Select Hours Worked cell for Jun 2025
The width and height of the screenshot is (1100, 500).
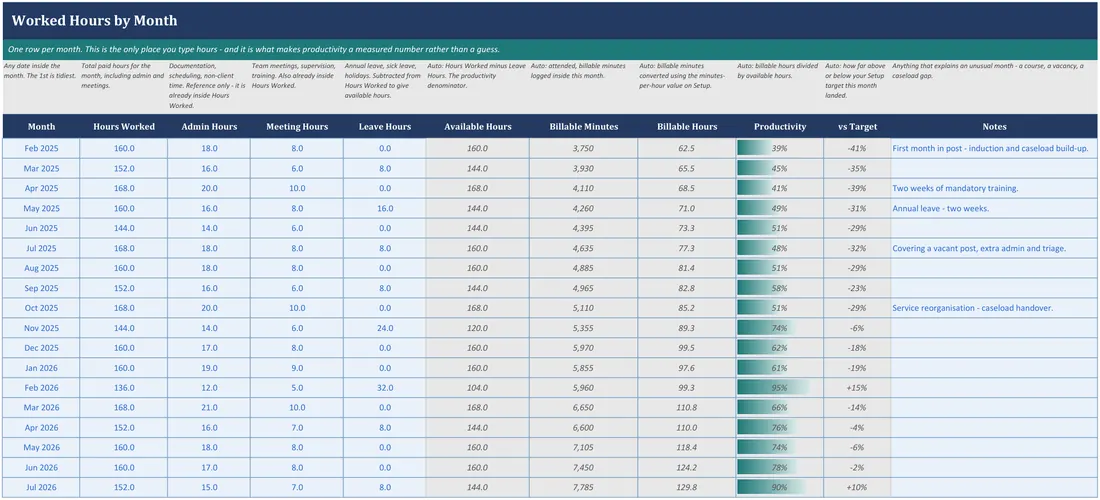coord(124,228)
